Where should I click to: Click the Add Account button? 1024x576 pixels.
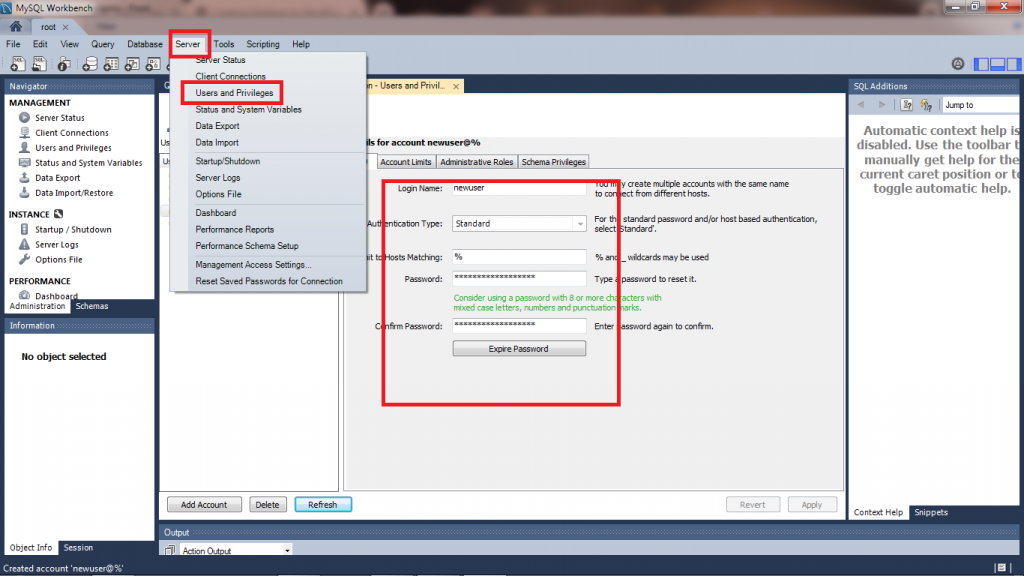point(204,505)
